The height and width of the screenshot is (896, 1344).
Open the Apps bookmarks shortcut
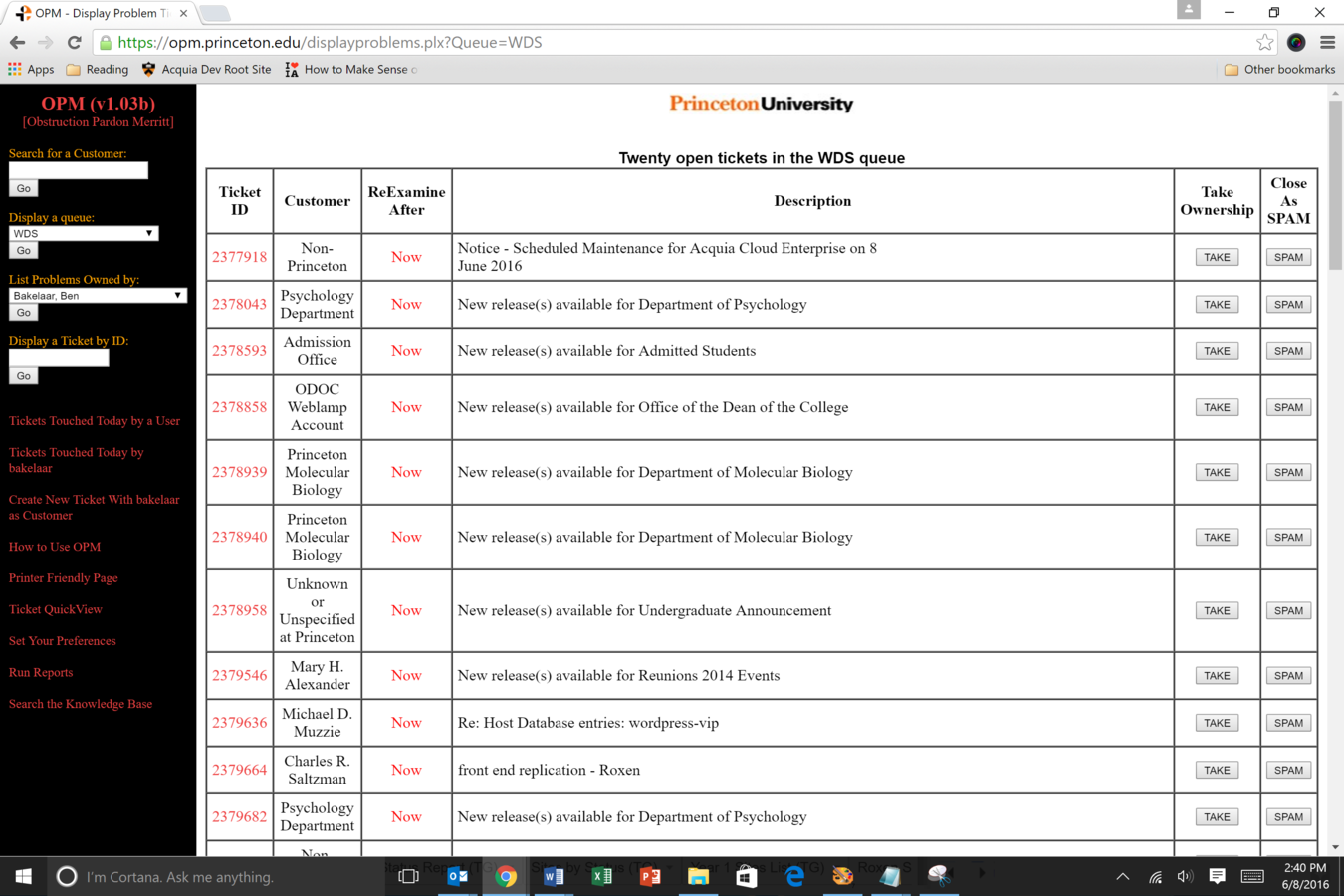(x=31, y=70)
